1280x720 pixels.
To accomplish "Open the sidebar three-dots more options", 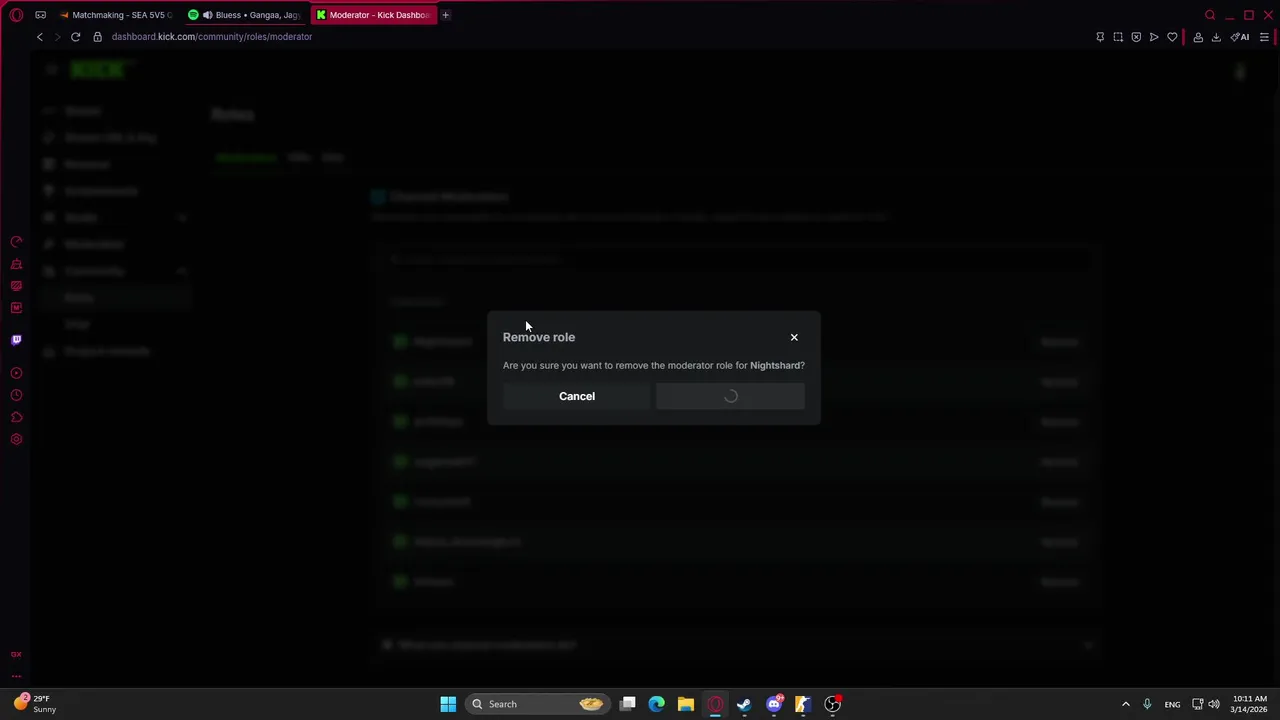I will click(x=16, y=676).
